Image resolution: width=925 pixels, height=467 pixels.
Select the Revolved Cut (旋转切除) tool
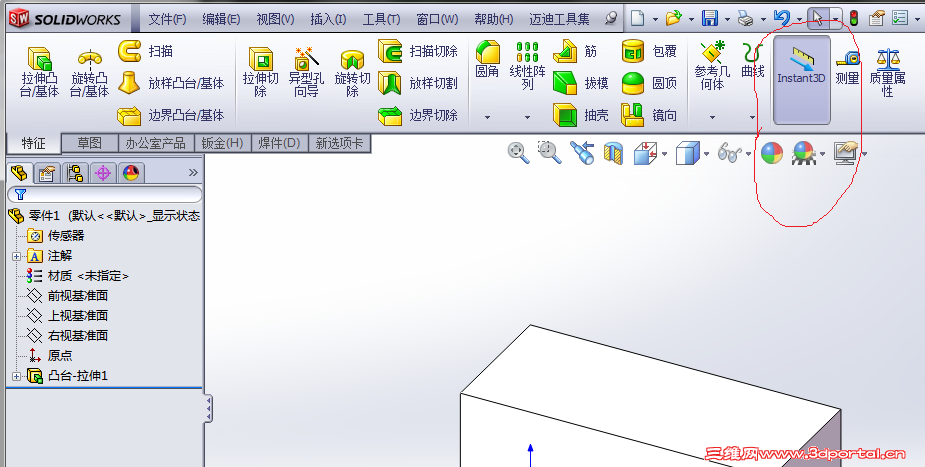pyautogui.click(x=352, y=72)
